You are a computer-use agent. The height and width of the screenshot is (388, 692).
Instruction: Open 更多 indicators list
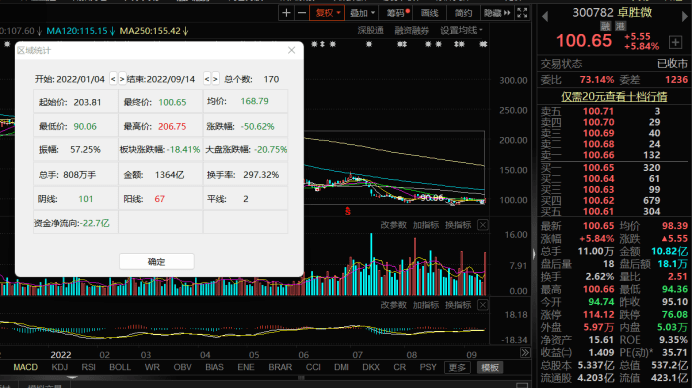click(x=457, y=368)
